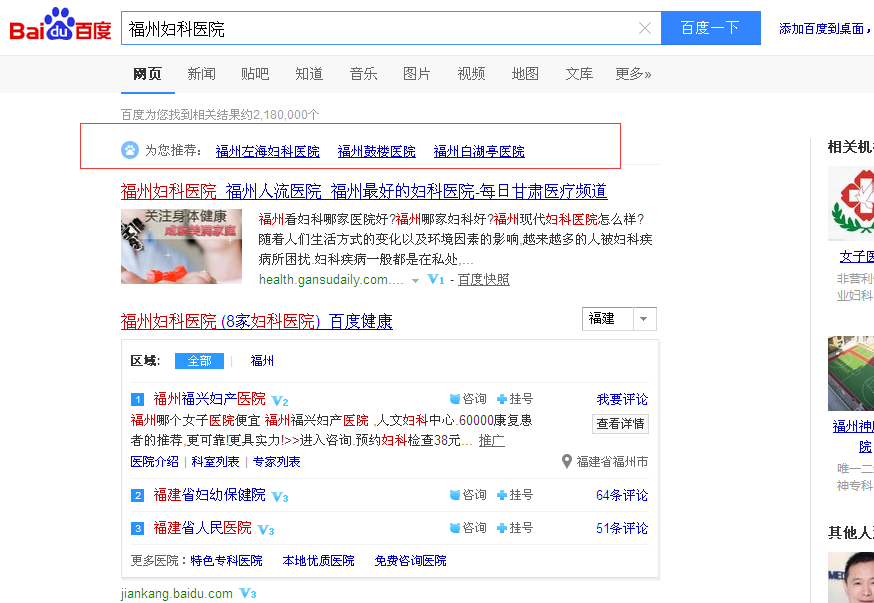Viewport: 874px width, 603px height.
Task: Click V3 badge next to jiankang.baidu.com
Action: point(247,594)
